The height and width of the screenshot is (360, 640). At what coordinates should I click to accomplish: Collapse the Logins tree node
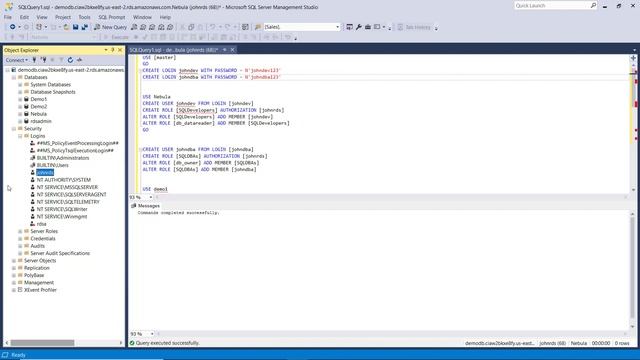[x=20, y=136]
